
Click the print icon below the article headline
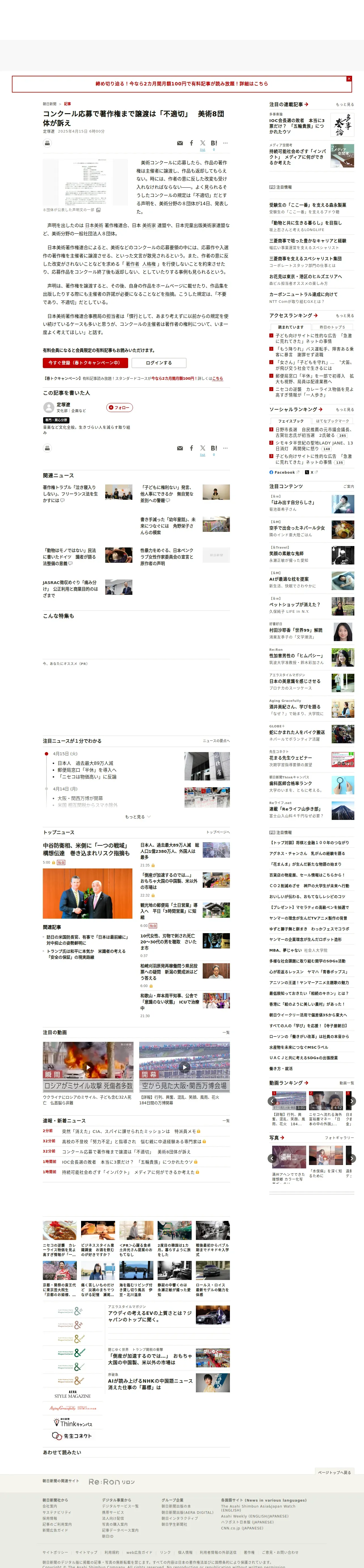click(x=47, y=143)
